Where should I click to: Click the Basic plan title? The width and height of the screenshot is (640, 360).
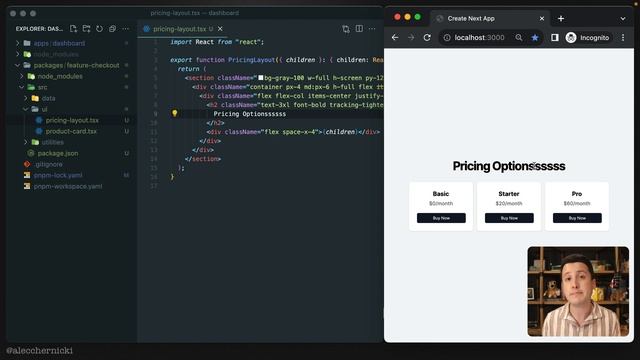[x=441, y=194]
